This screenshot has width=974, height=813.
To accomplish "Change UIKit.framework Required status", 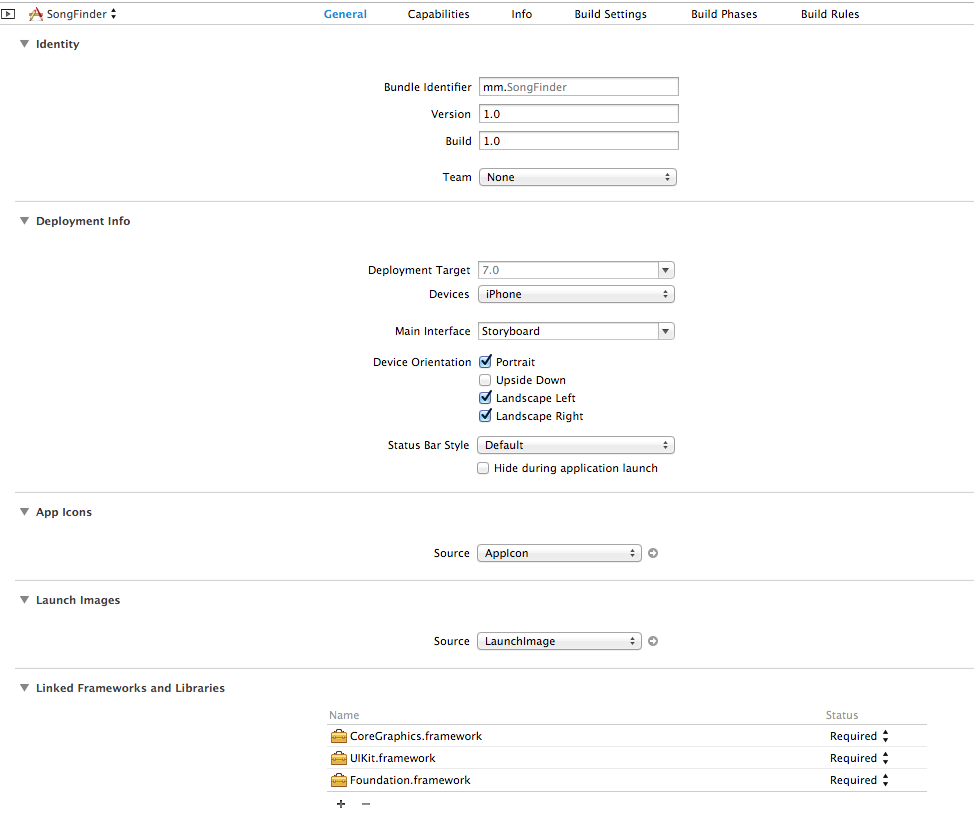I will pyautogui.click(x=859, y=758).
